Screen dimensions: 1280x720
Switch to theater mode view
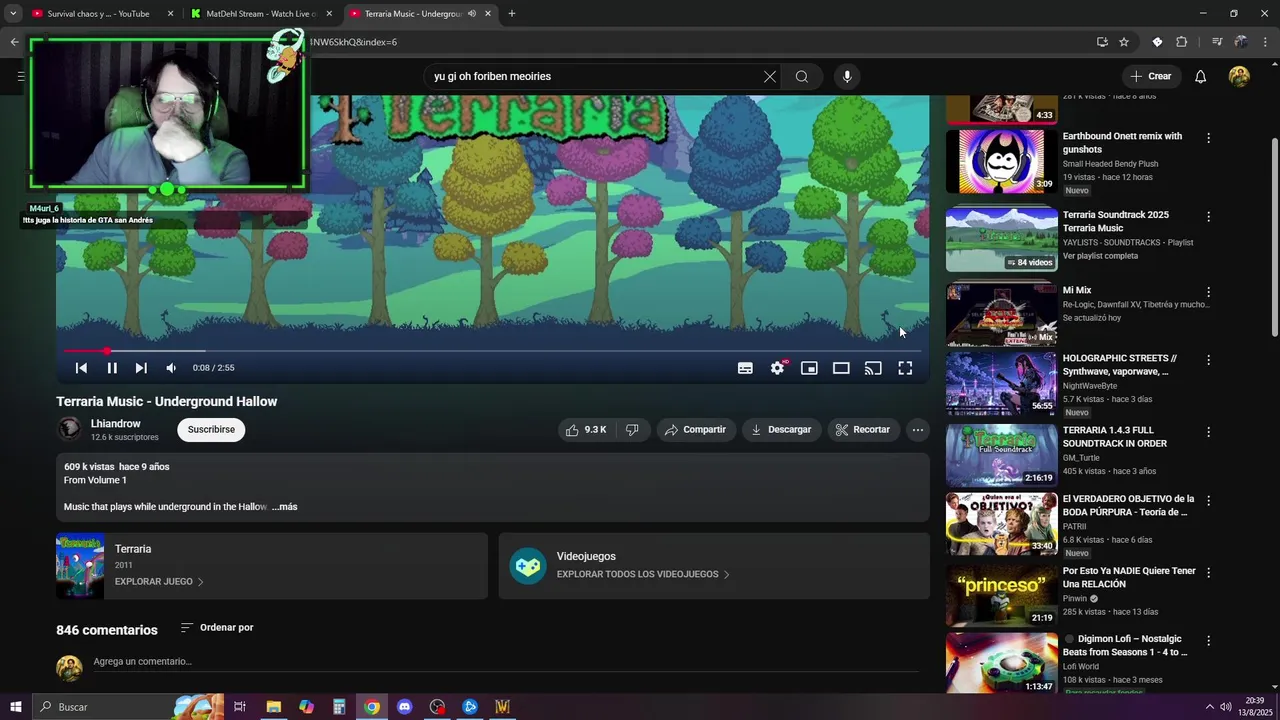coord(841,368)
